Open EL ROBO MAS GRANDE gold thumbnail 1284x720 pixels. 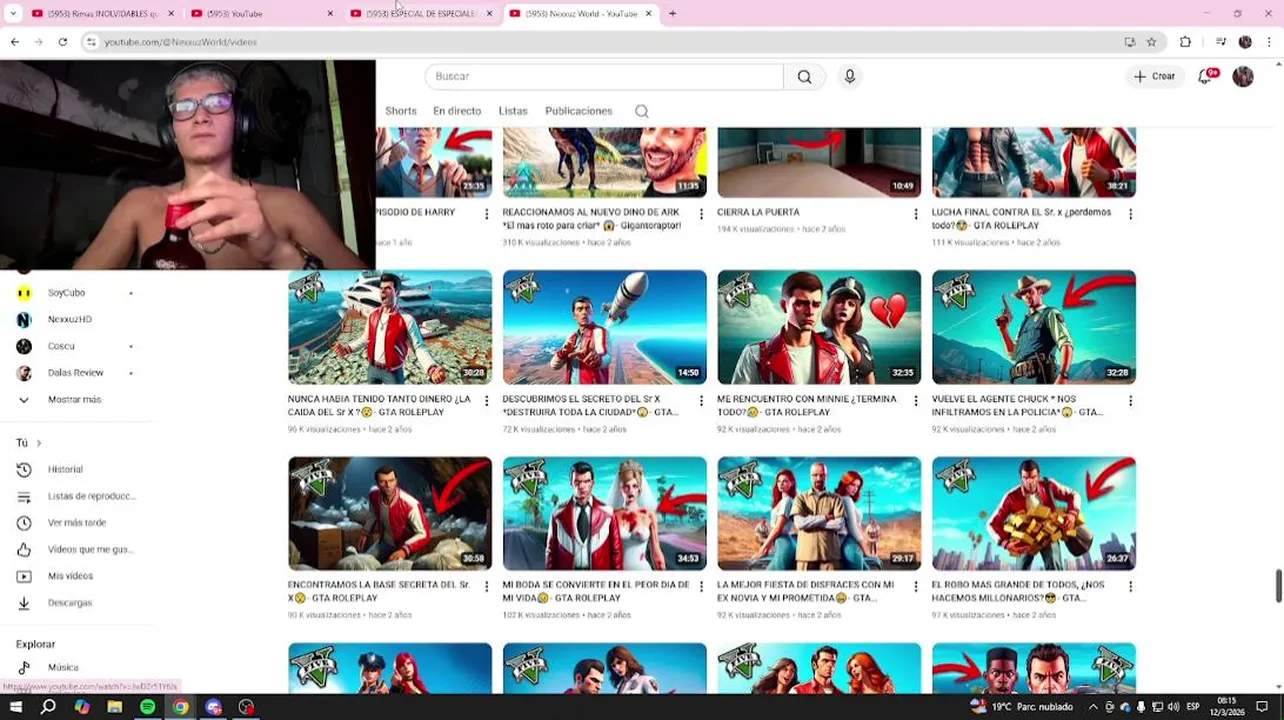click(x=1033, y=514)
